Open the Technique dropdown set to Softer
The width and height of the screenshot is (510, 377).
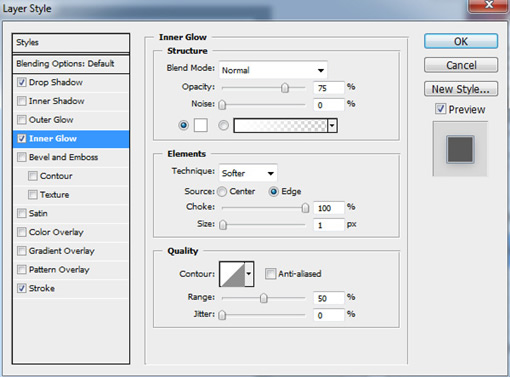pos(248,173)
